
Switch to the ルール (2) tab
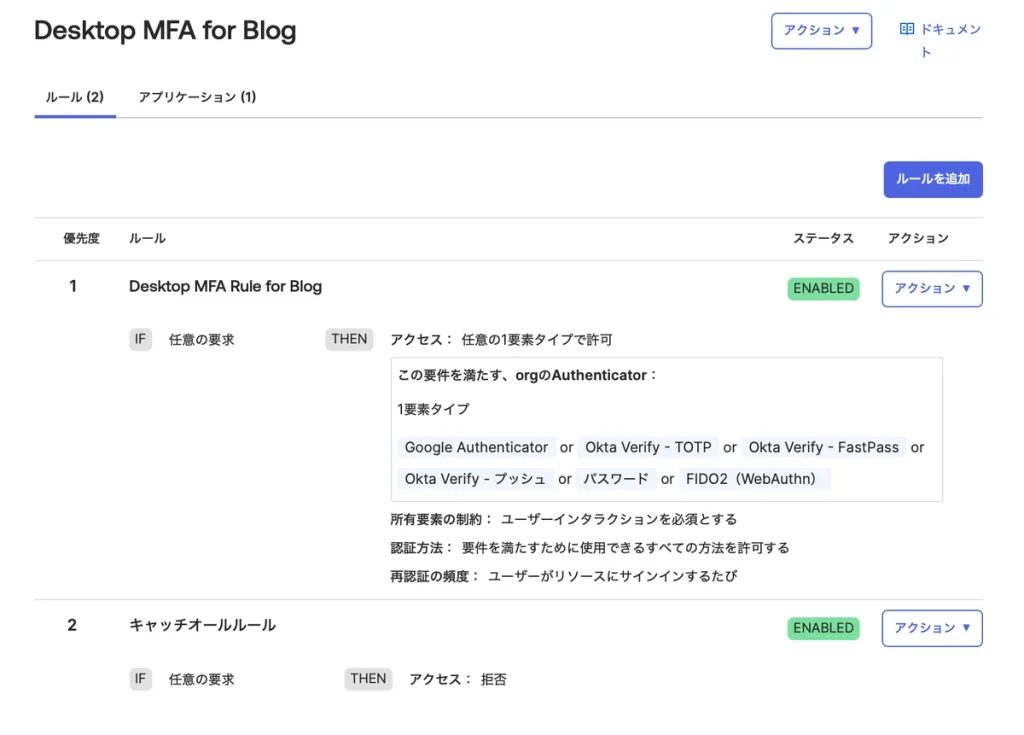(75, 97)
